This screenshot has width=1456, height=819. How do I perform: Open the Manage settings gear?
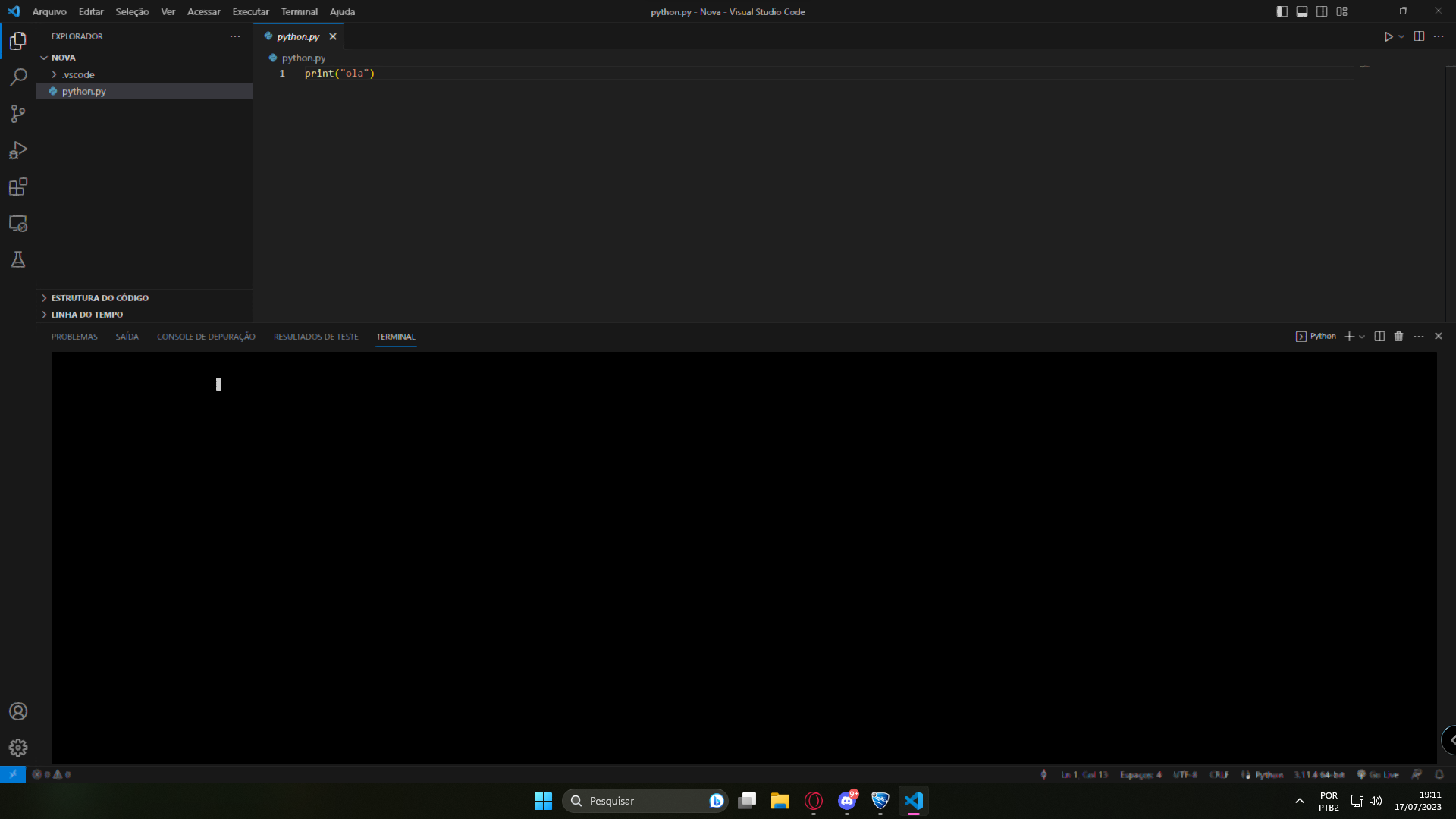(18, 748)
